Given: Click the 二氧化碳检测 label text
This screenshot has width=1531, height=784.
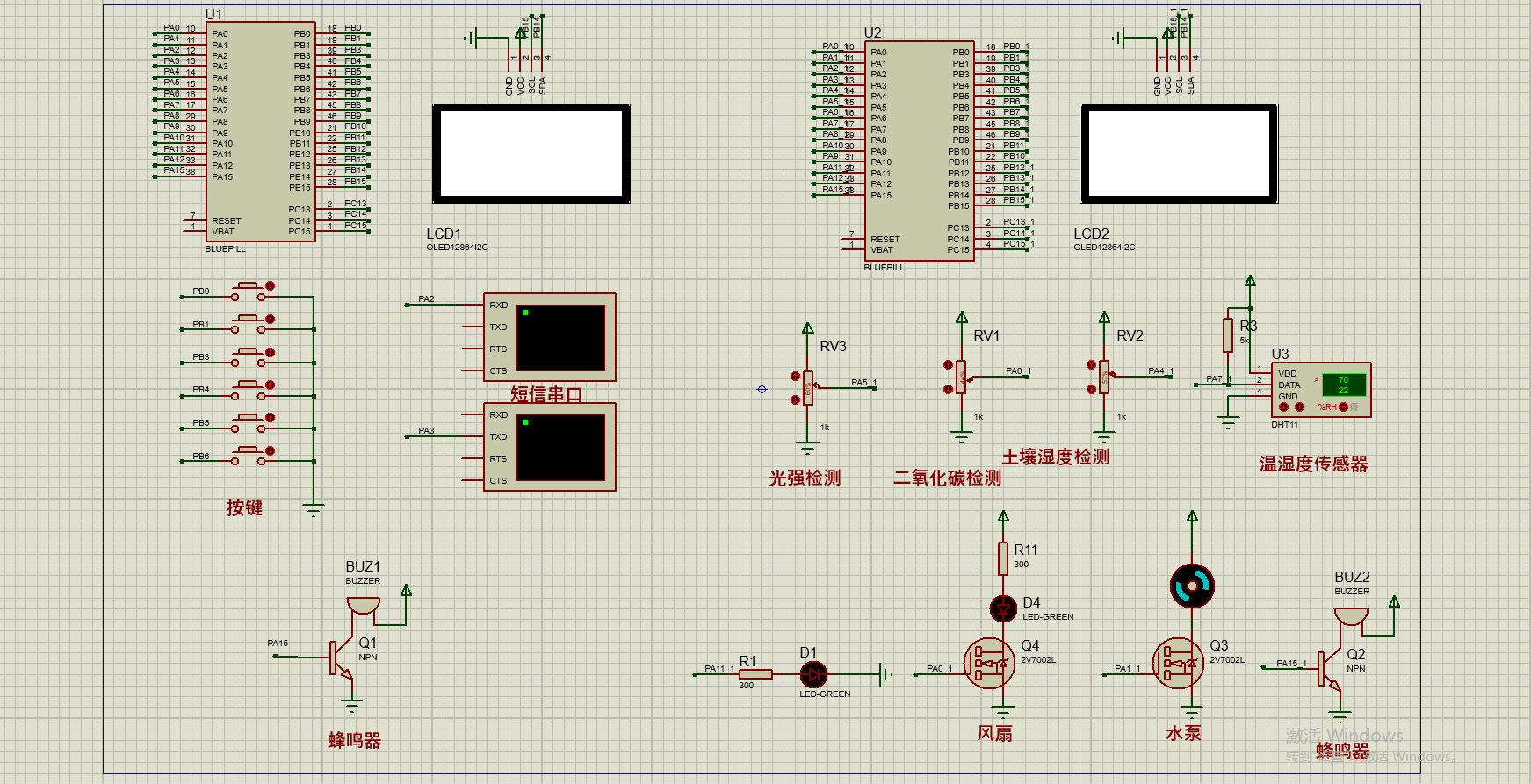Looking at the screenshot, I should pos(948,478).
